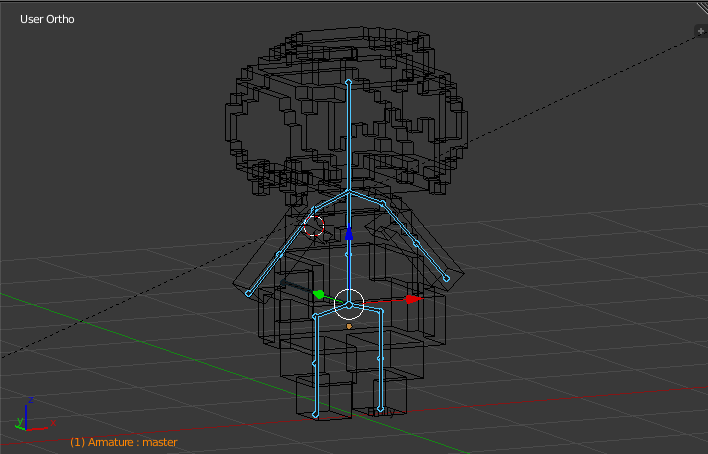Click the XYZ axis orientation indicator
This screenshot has height=454, width=708.
(34, 415)
